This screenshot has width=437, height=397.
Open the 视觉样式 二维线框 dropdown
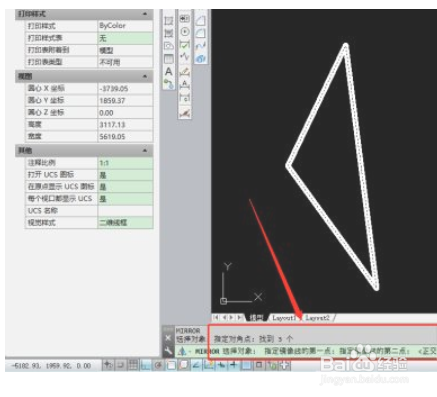click(125, 222)
